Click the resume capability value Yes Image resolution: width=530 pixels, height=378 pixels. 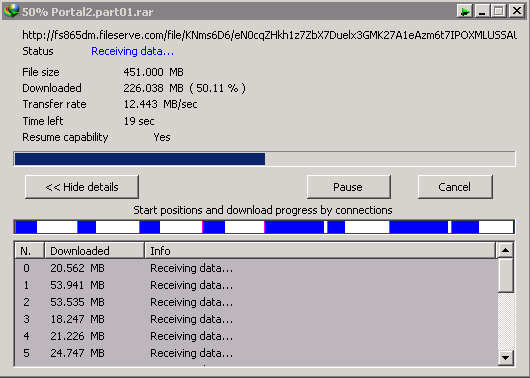pos(162,137)
